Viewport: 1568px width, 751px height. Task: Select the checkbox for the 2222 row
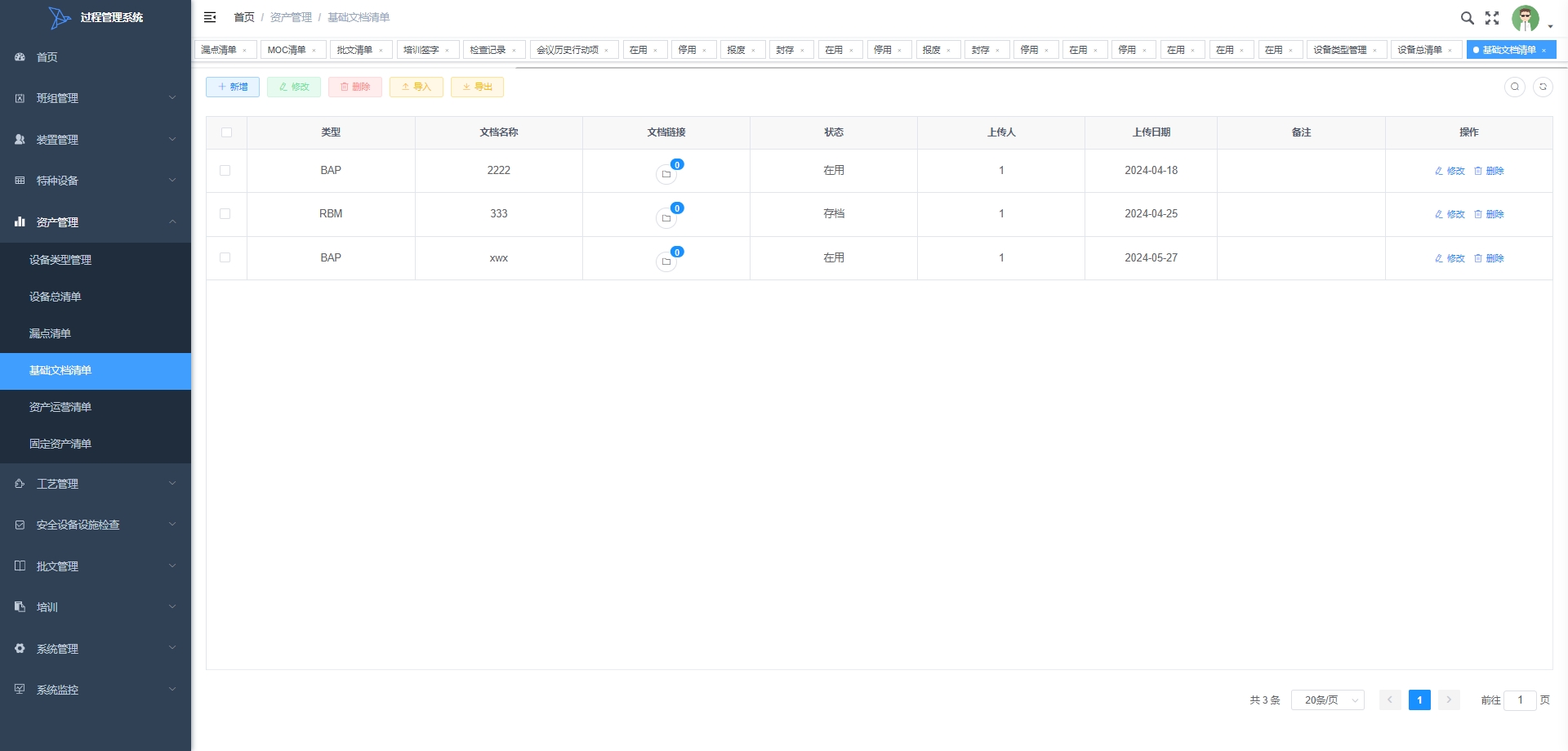click(x=225, y=170)
